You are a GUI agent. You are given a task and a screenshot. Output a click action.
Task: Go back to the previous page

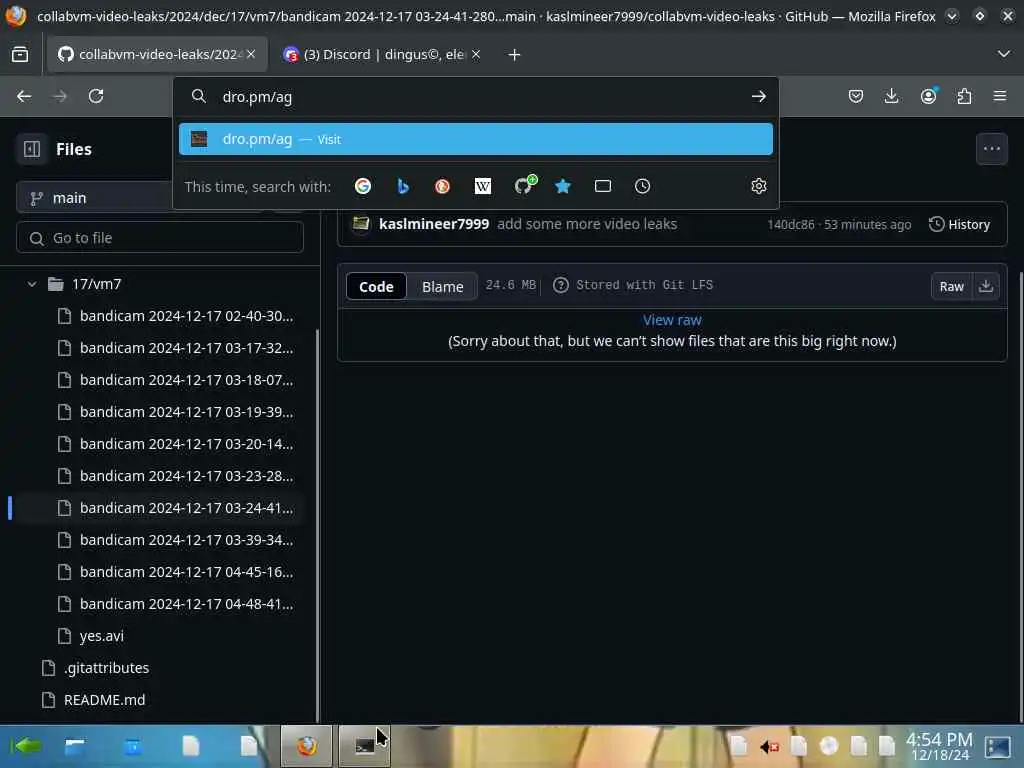(x=24, y=97)
